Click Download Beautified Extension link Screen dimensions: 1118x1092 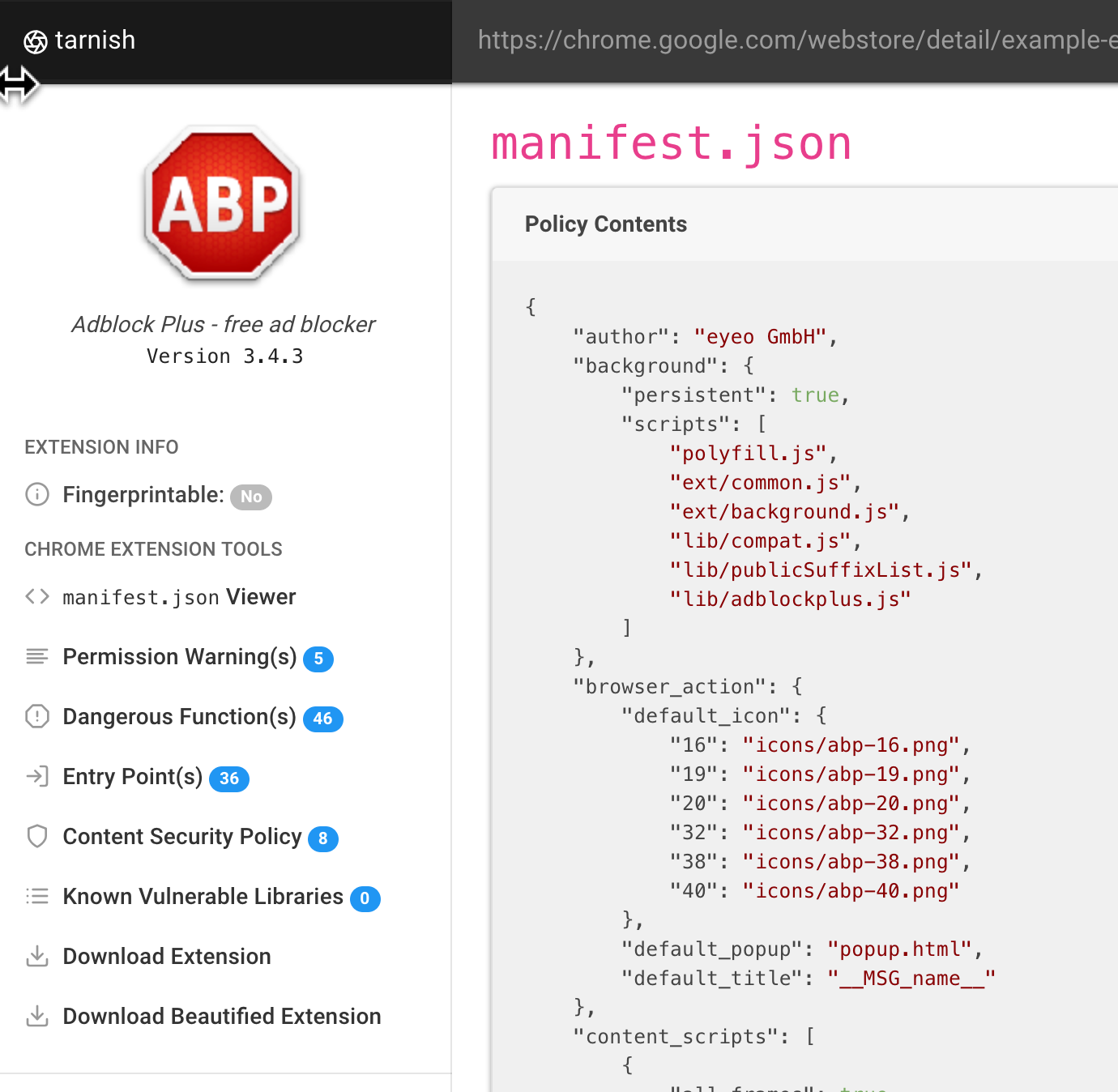(x=222, y=1017)
